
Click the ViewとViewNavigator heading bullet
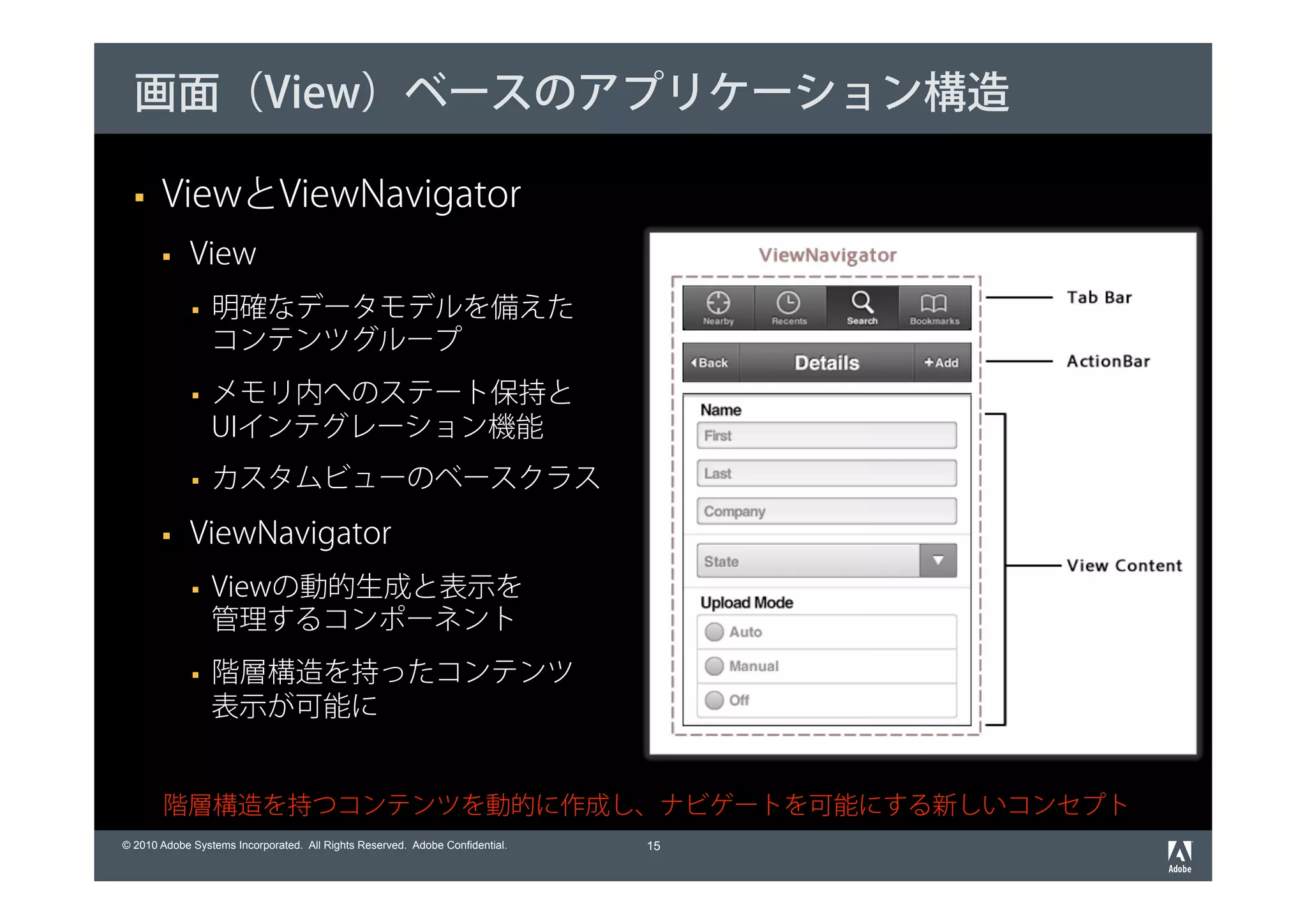(x=341, y=194)
